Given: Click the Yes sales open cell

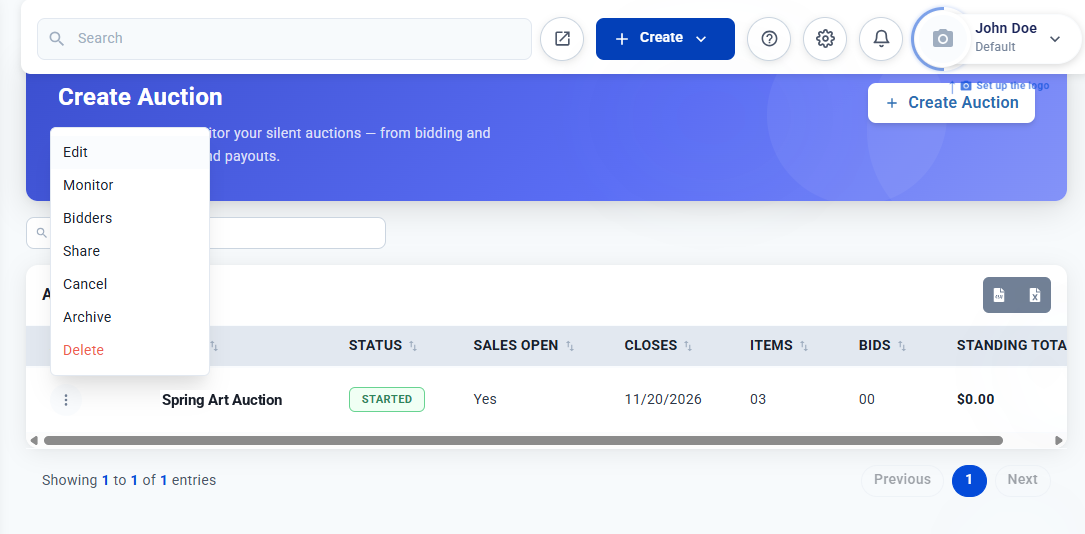Looking at the screenshot, I should (x=485, y=400).
